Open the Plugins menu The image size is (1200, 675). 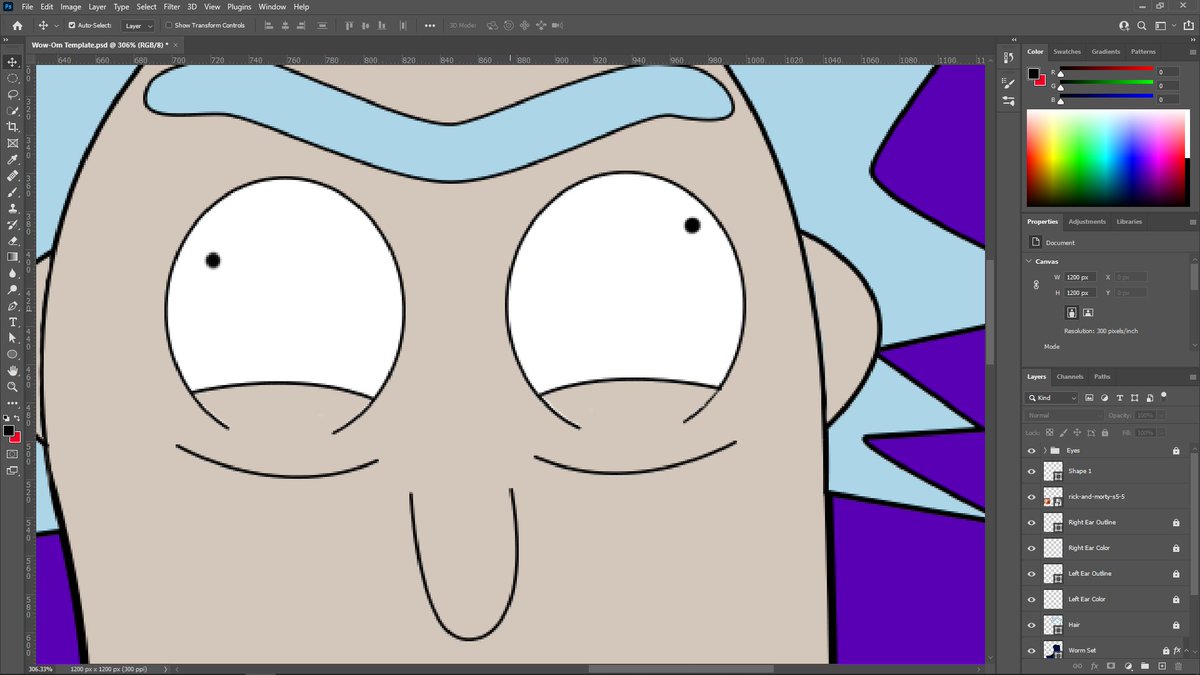(239, 7)
